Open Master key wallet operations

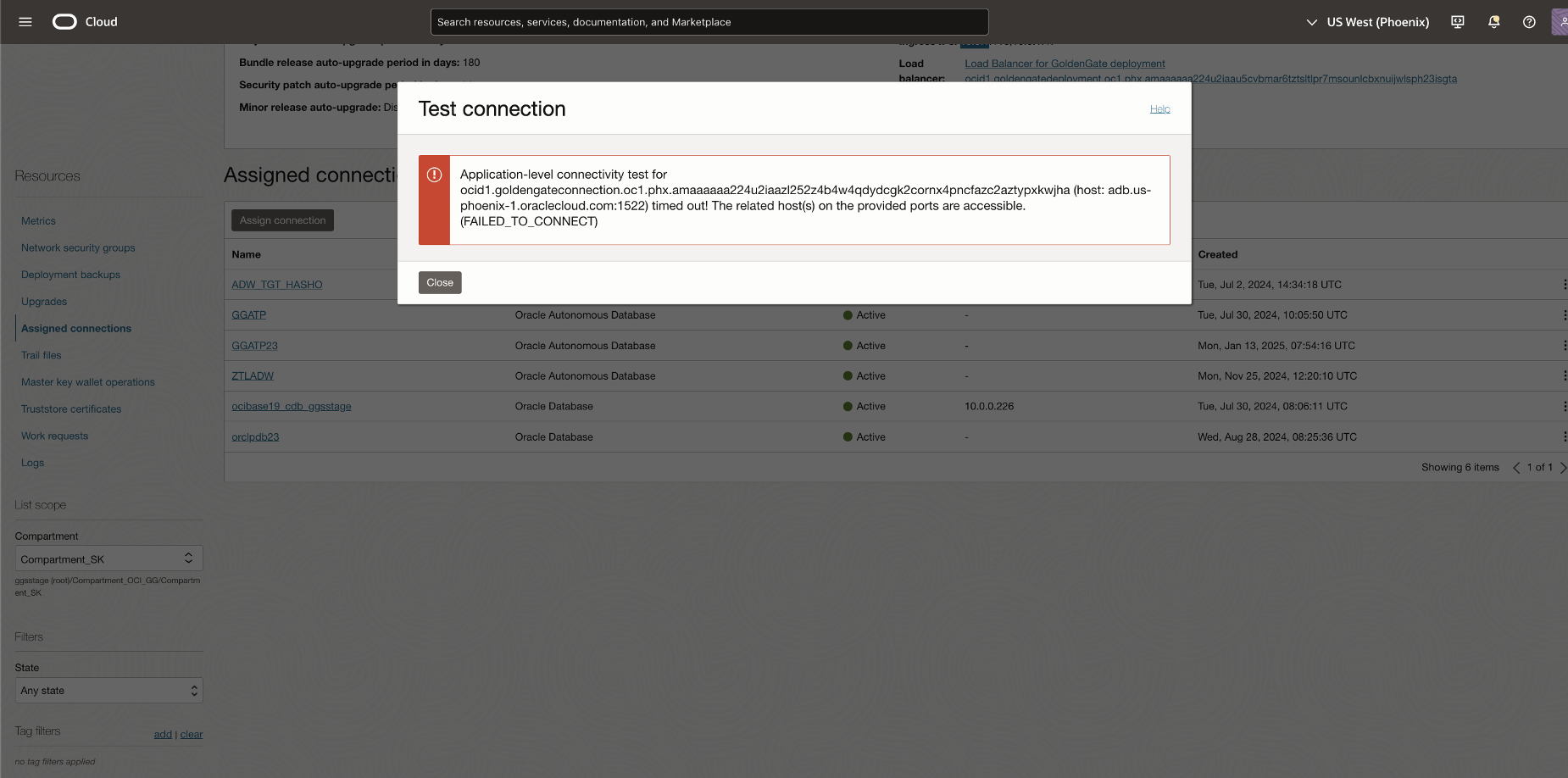88,382
